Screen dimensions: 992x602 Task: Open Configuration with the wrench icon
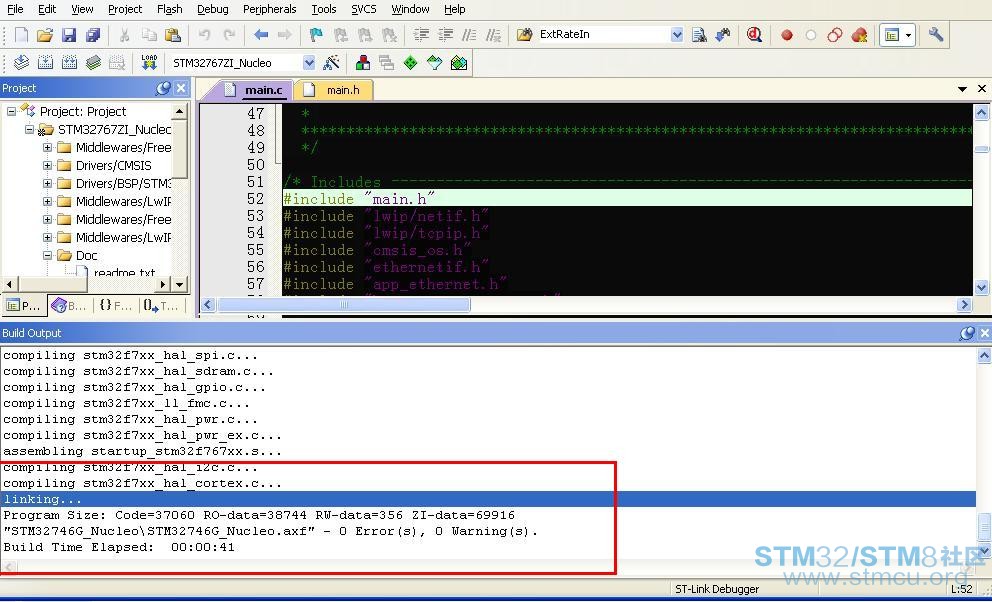click(936, 35)
